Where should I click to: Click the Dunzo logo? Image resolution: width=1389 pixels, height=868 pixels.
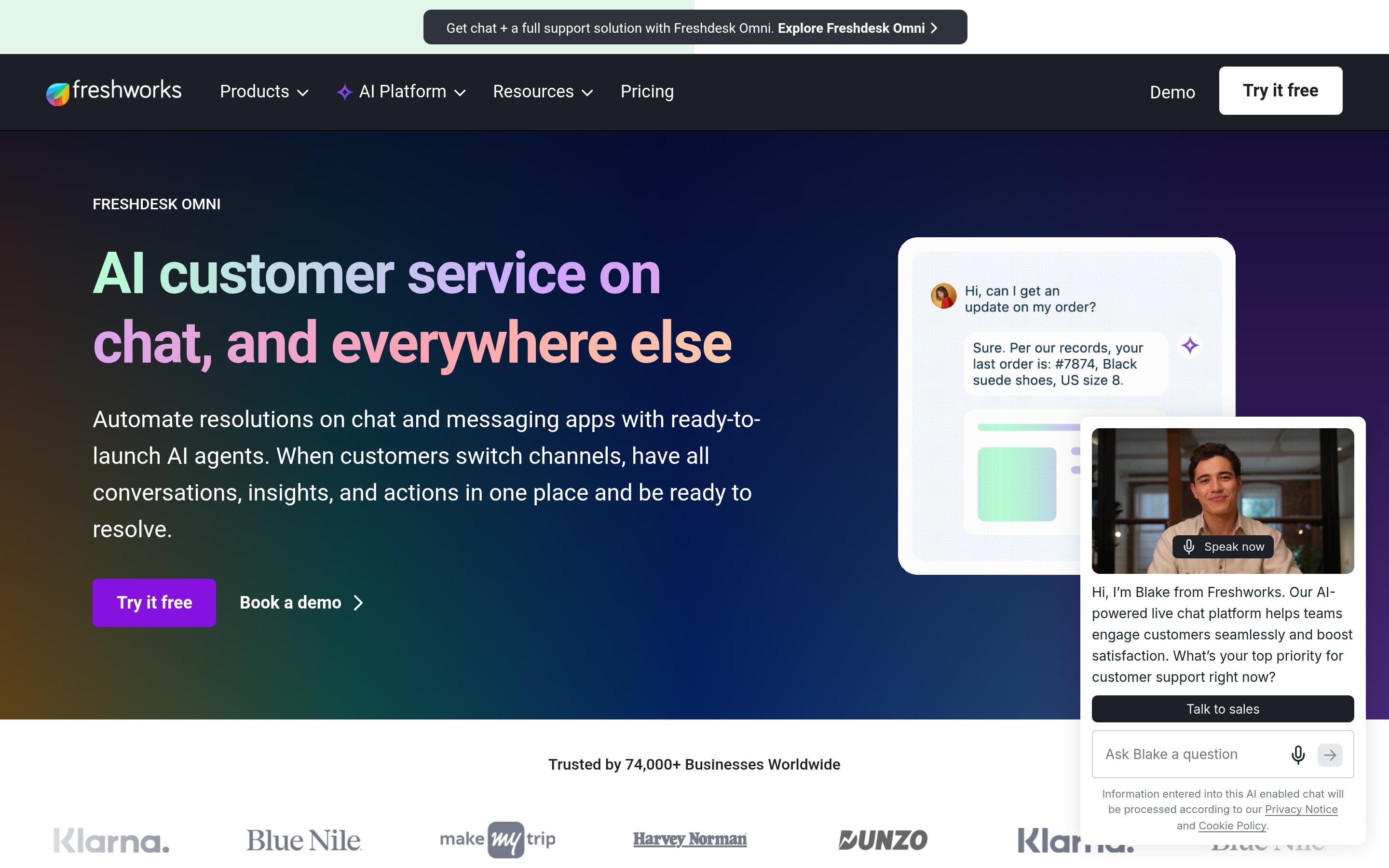point(883,841)
